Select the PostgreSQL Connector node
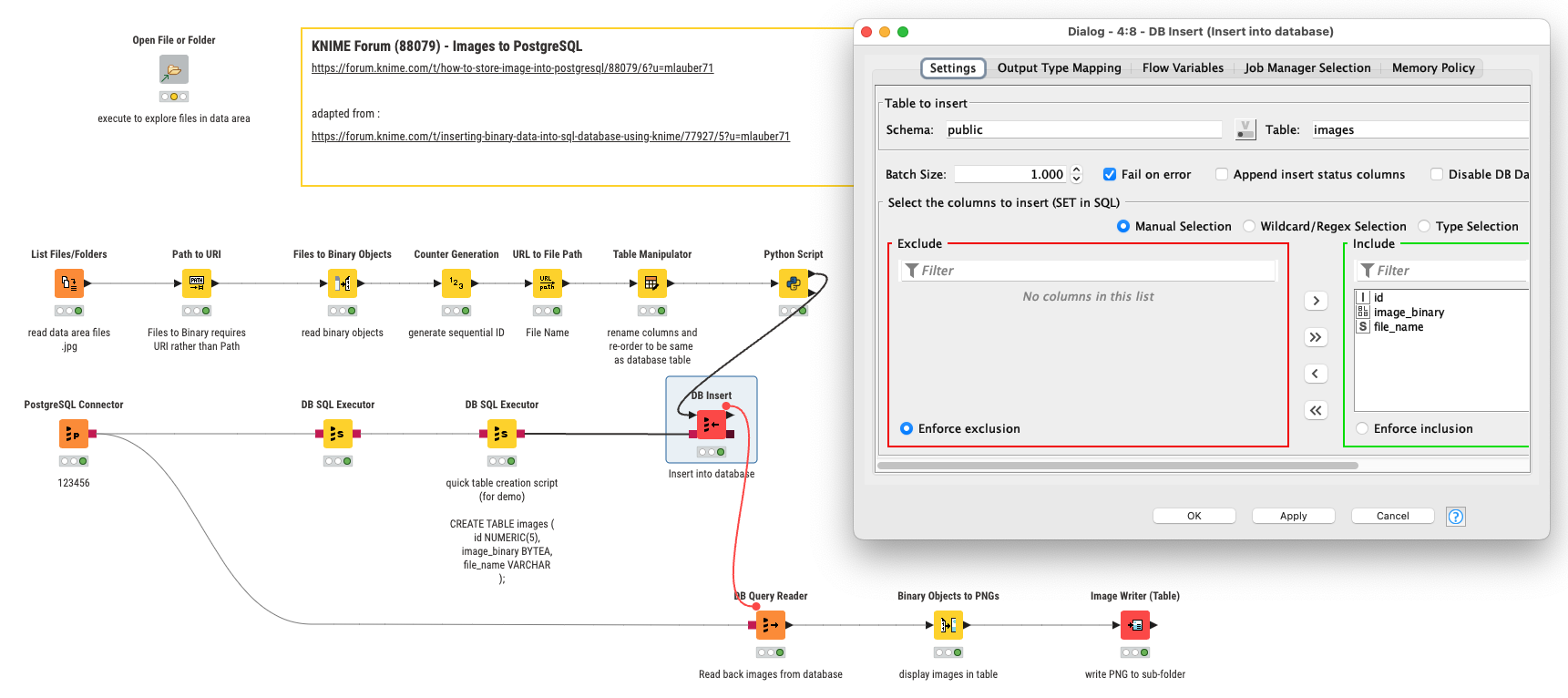The height and width of the screenshot is (698, 1568). (74, 434)
